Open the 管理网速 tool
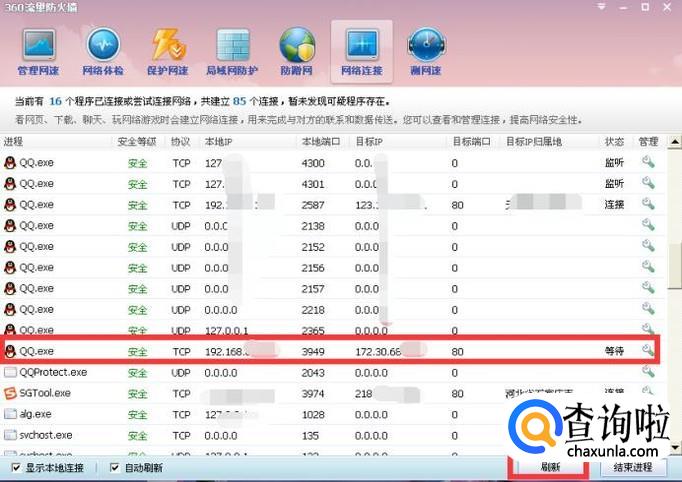Viewport: 682px width, 482px height. 38,51
